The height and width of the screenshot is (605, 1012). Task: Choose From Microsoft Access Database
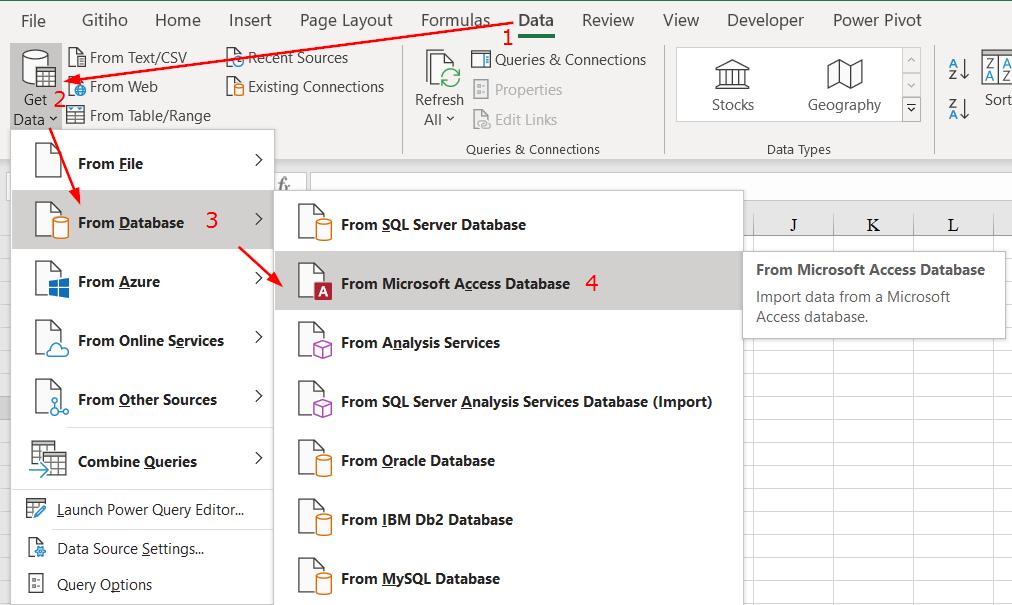[455, 284]
